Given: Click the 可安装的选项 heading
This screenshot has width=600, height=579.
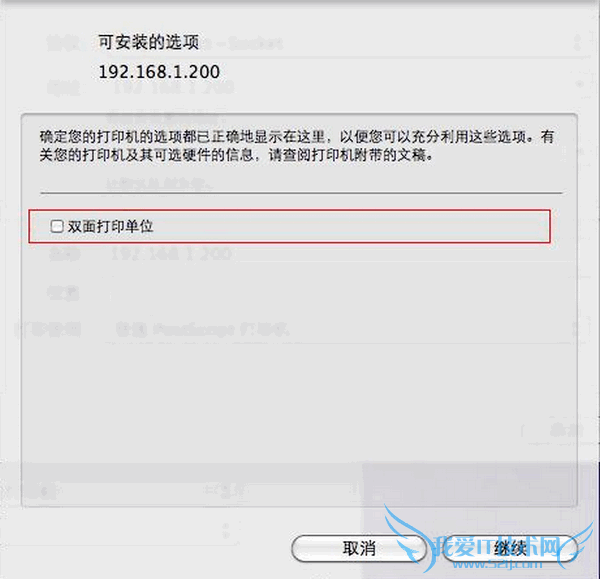Looking at the screenshot, I should tap(149, 42).
